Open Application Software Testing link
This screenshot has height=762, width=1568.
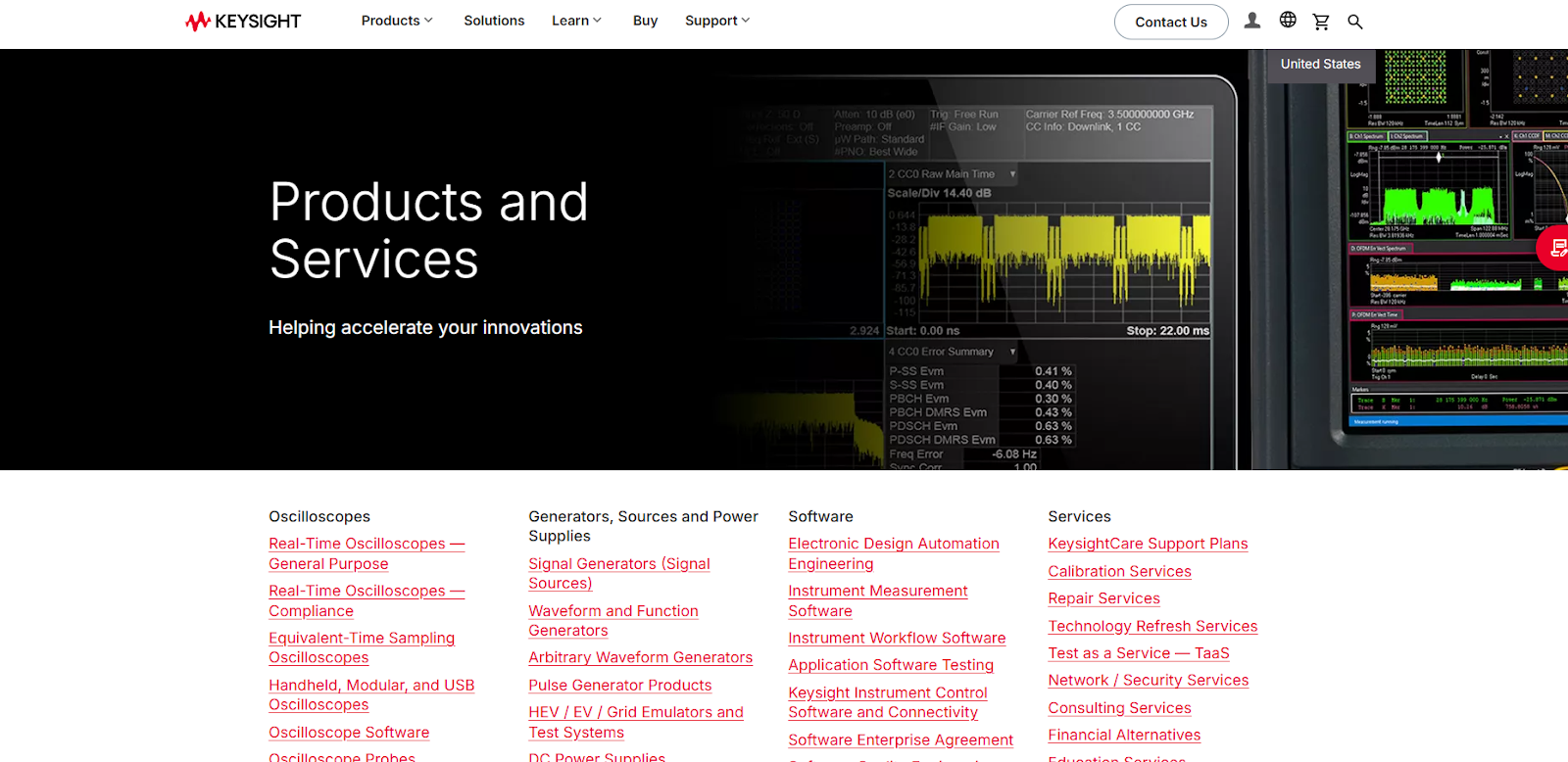(x=891, y=665)
